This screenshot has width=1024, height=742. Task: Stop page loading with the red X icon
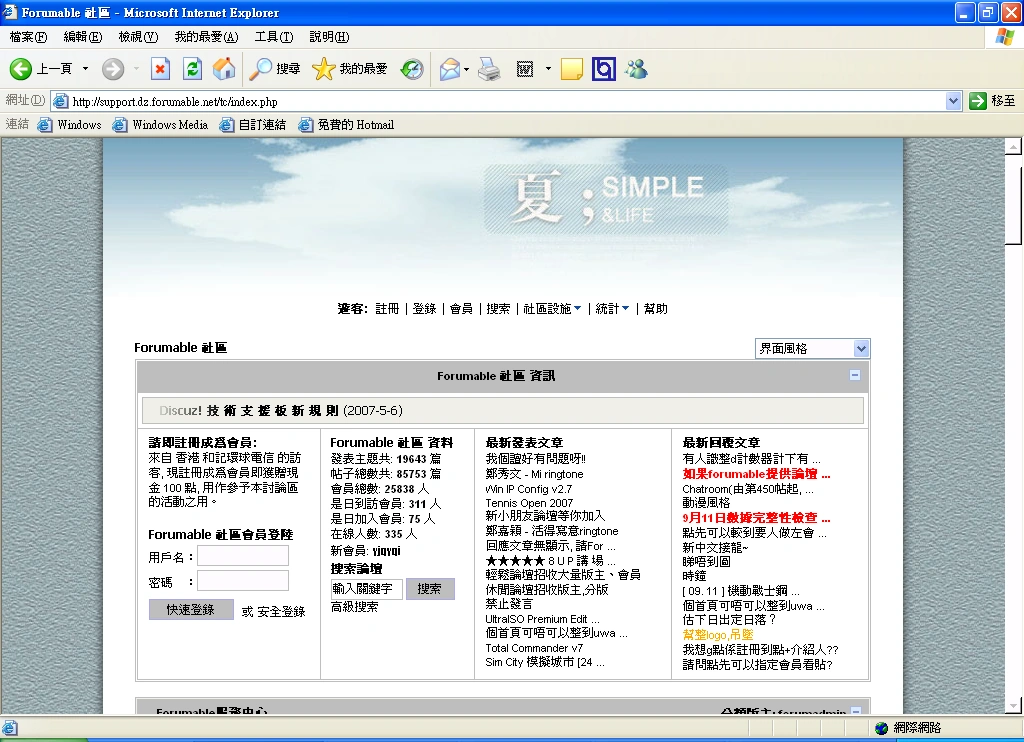pyautogui.click(x=160, y=69)
